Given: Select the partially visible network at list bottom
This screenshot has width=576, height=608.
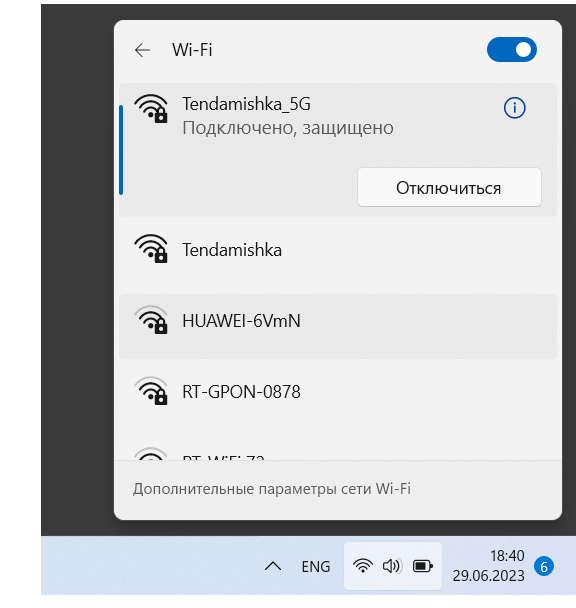Looking at the screenshot, I should pos(337,453).
